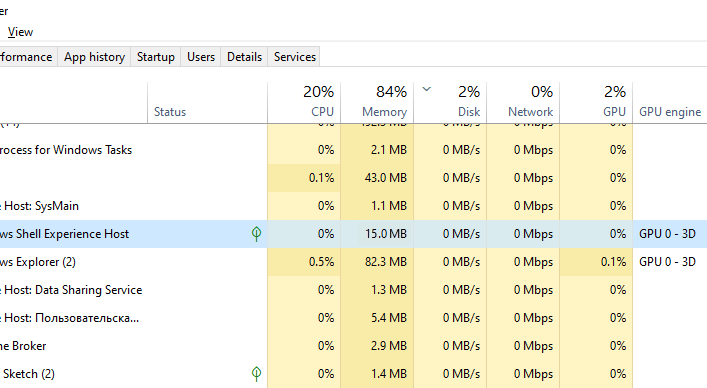The width and height of the screenshot is (707, 388).
Task: Click the 1.3 MB memory cell
Action: click(x=377, y=290)
